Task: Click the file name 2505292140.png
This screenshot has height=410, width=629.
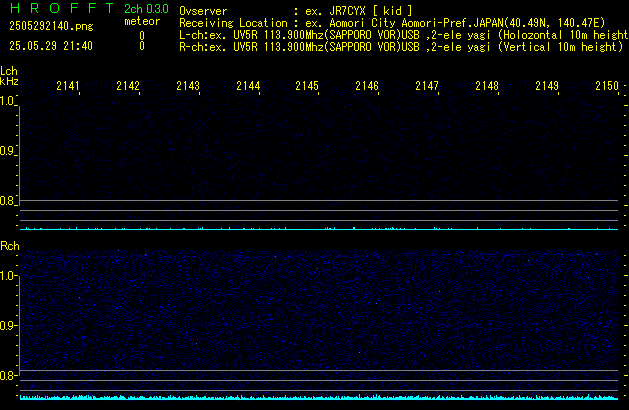Action: coord(51,26)
